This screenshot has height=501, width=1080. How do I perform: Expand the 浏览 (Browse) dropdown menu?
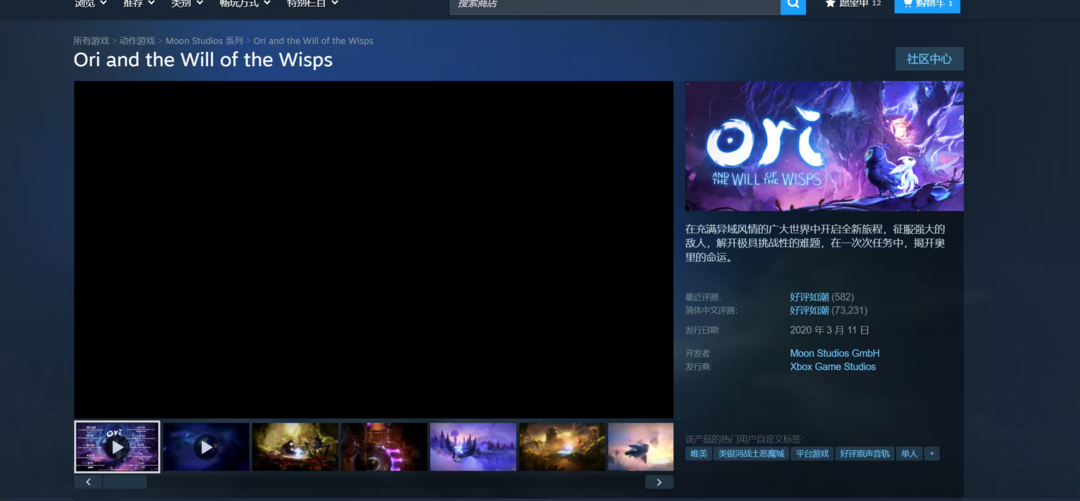(x=91, y=3)
